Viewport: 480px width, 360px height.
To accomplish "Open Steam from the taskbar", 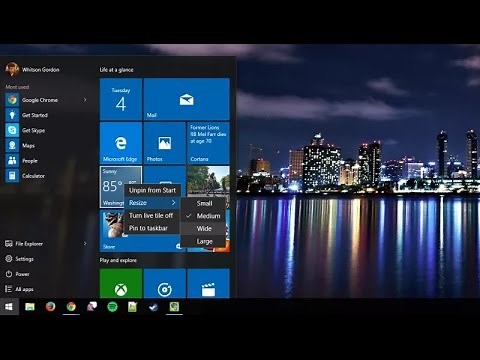I will coord(154,307).
